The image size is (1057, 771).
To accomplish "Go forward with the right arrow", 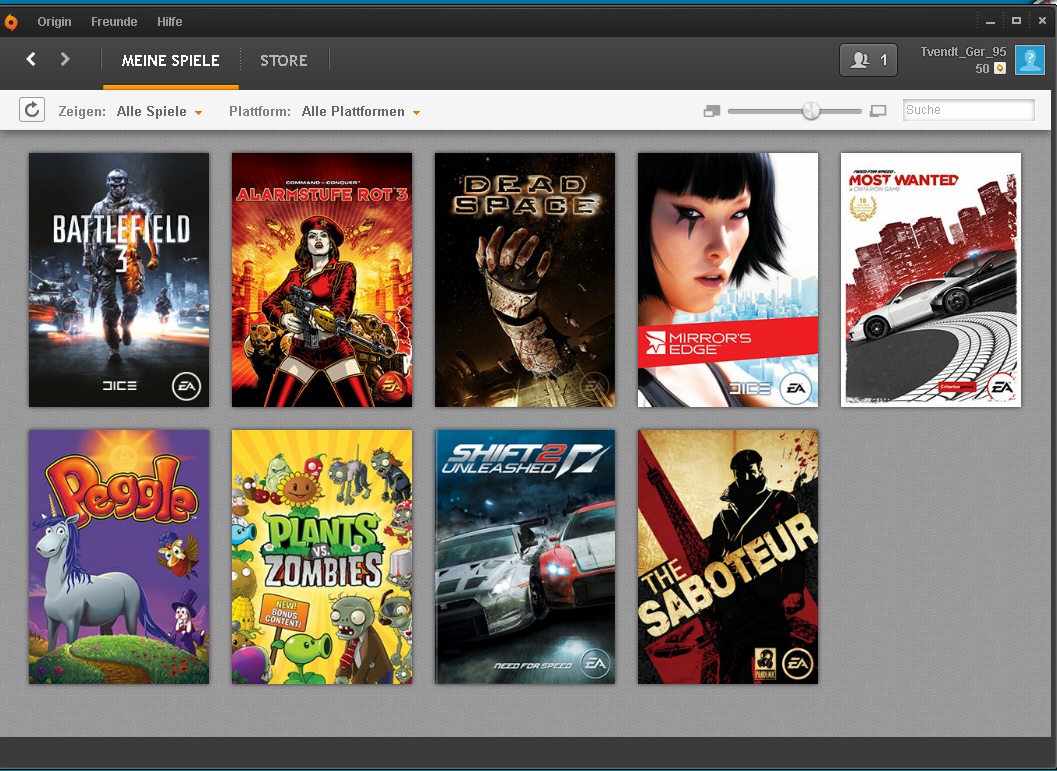I will [65, 59].
